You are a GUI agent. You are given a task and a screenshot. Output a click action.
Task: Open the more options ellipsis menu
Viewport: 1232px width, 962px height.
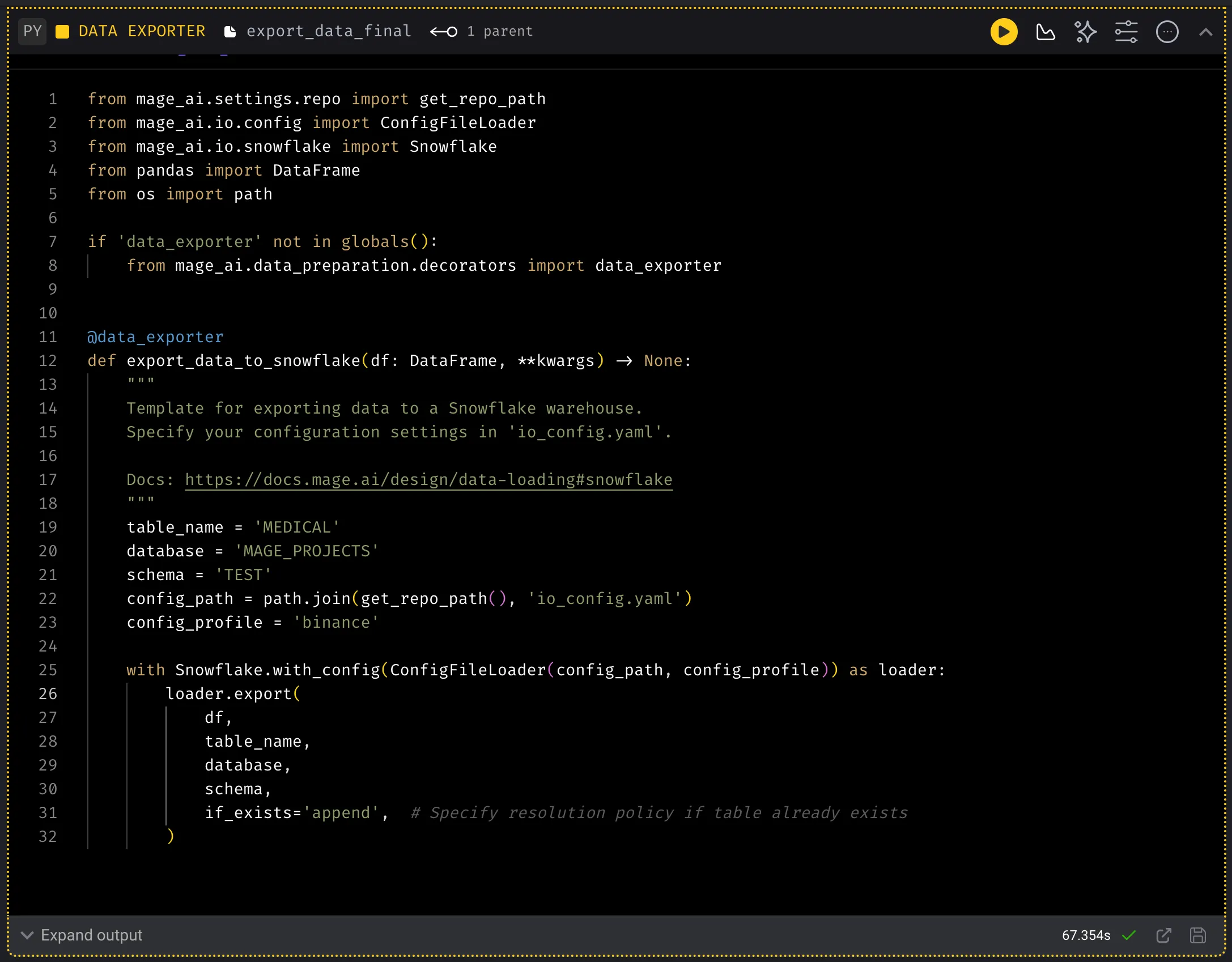pyautogui.click(x=1167, y=32)
